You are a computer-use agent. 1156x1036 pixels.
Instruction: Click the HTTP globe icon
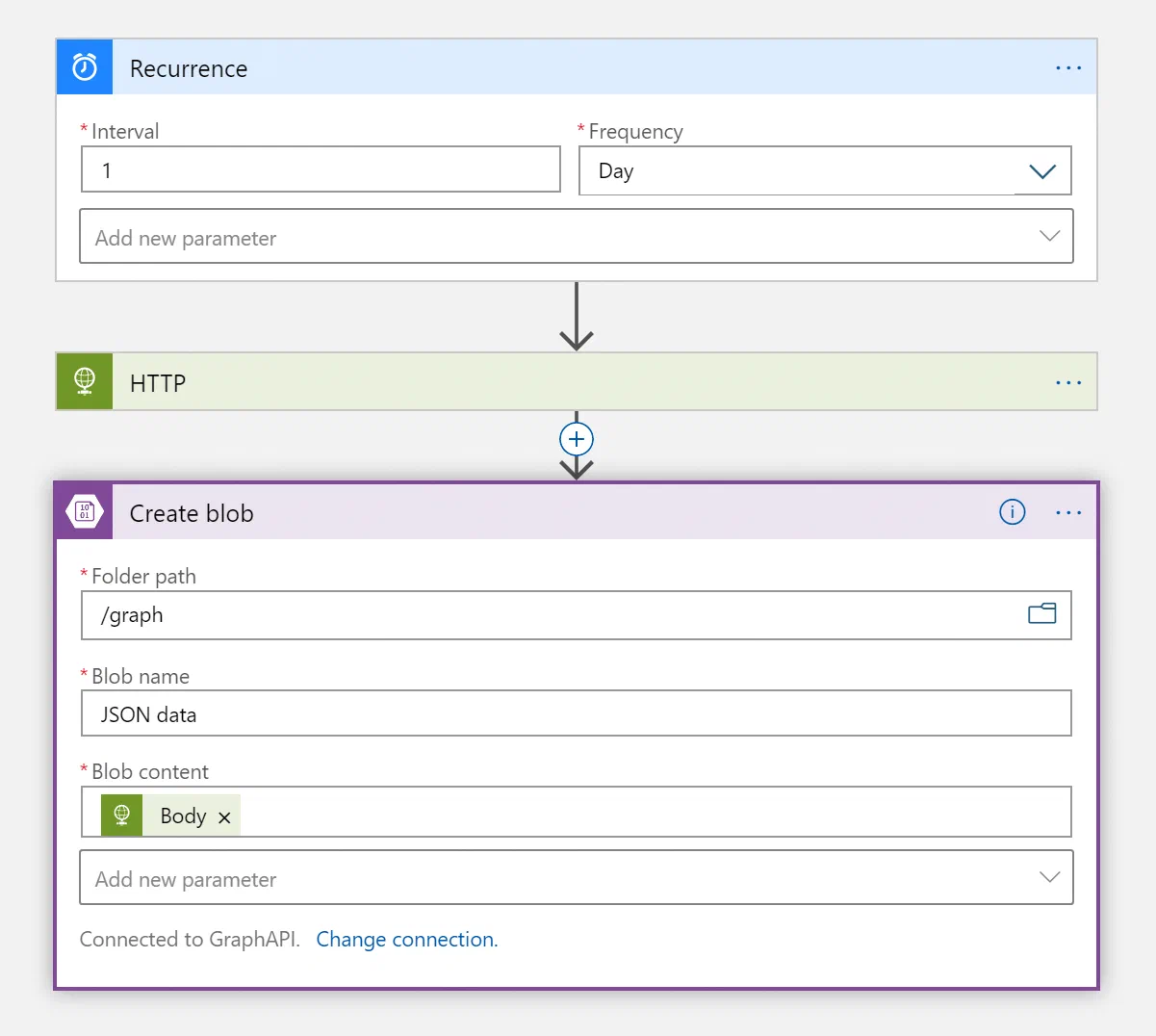click(x=85, y=381)
